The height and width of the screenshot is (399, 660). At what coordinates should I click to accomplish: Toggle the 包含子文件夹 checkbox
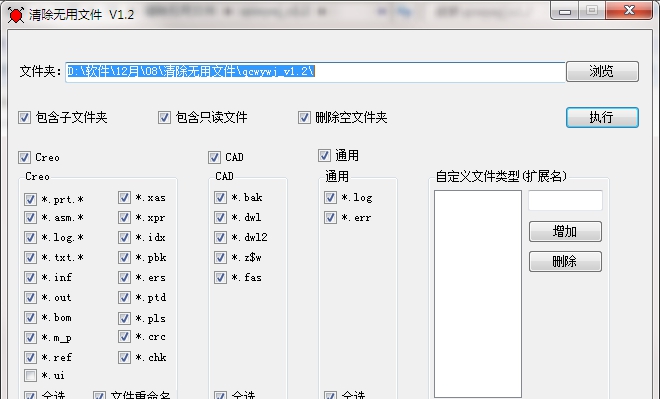[24, 117]
